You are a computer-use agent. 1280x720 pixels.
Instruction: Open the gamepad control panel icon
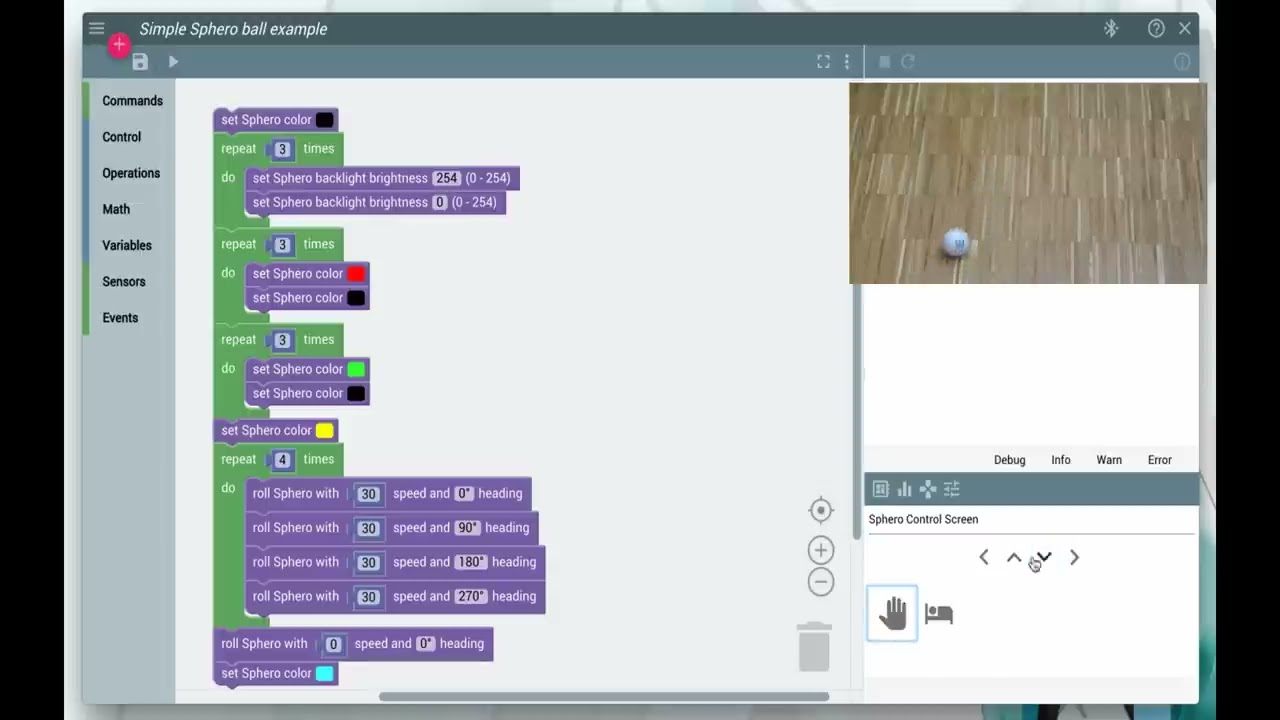[928, 489]
